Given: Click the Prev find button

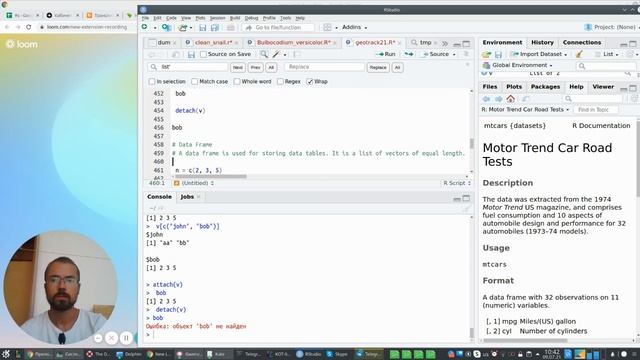Looking at the screenshot, I should (x=256, y=67).
